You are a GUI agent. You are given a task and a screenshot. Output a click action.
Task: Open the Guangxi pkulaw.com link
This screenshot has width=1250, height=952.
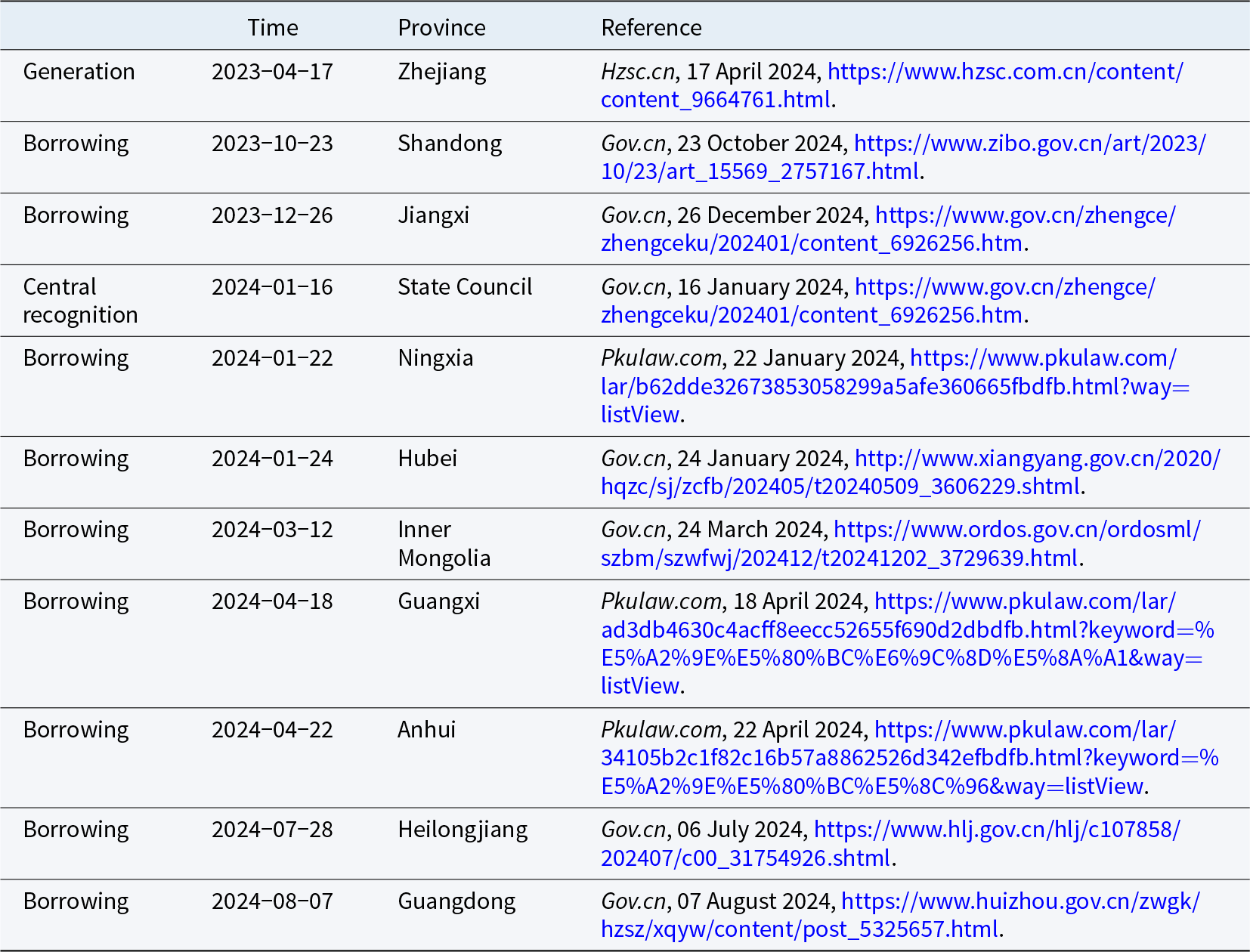pyautogui.click(x=907, y=644)
